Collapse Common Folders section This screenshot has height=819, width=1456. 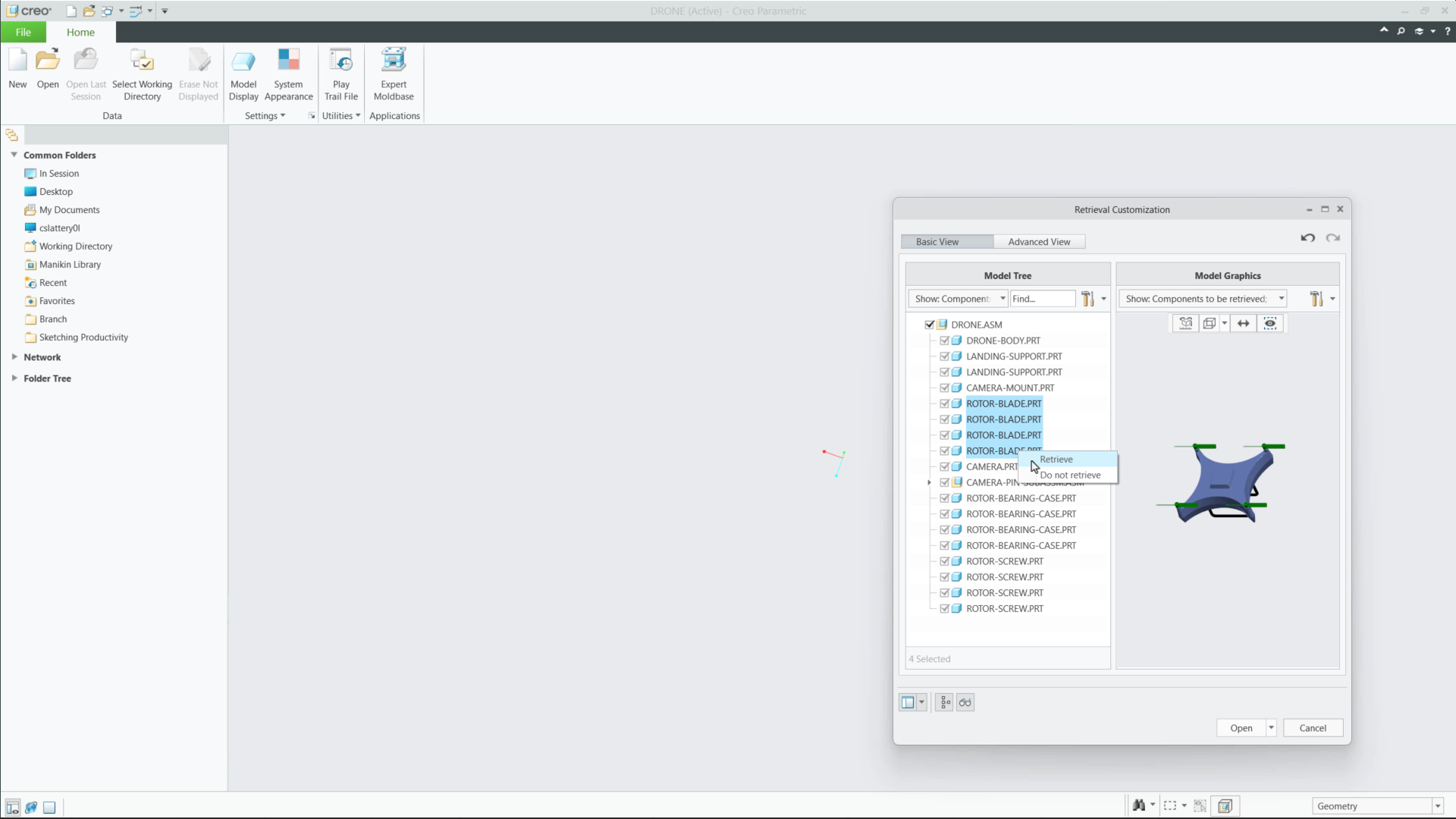coord(14,155)
